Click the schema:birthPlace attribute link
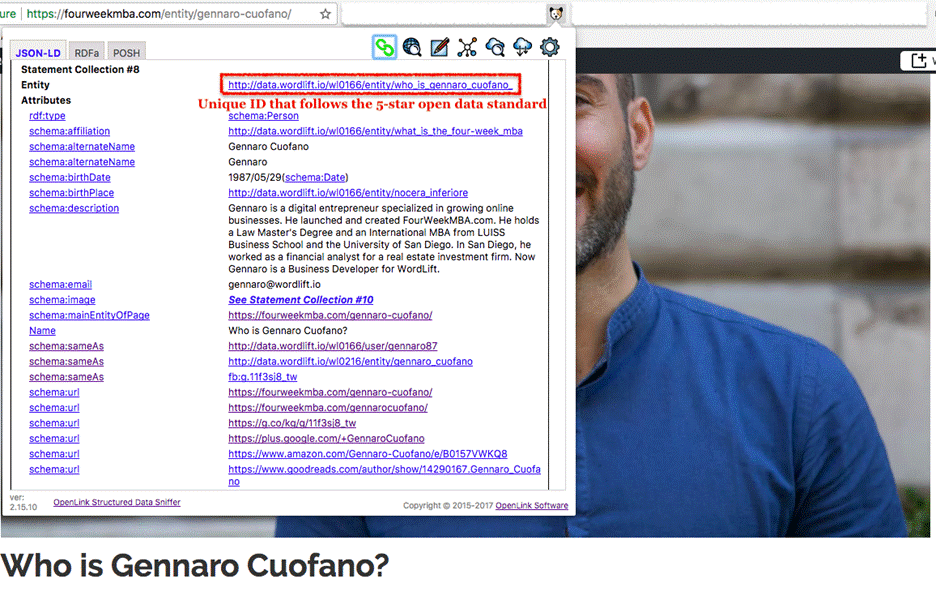Image resolution: width=936 pixels, height=596 pixels. click(71, 193)
